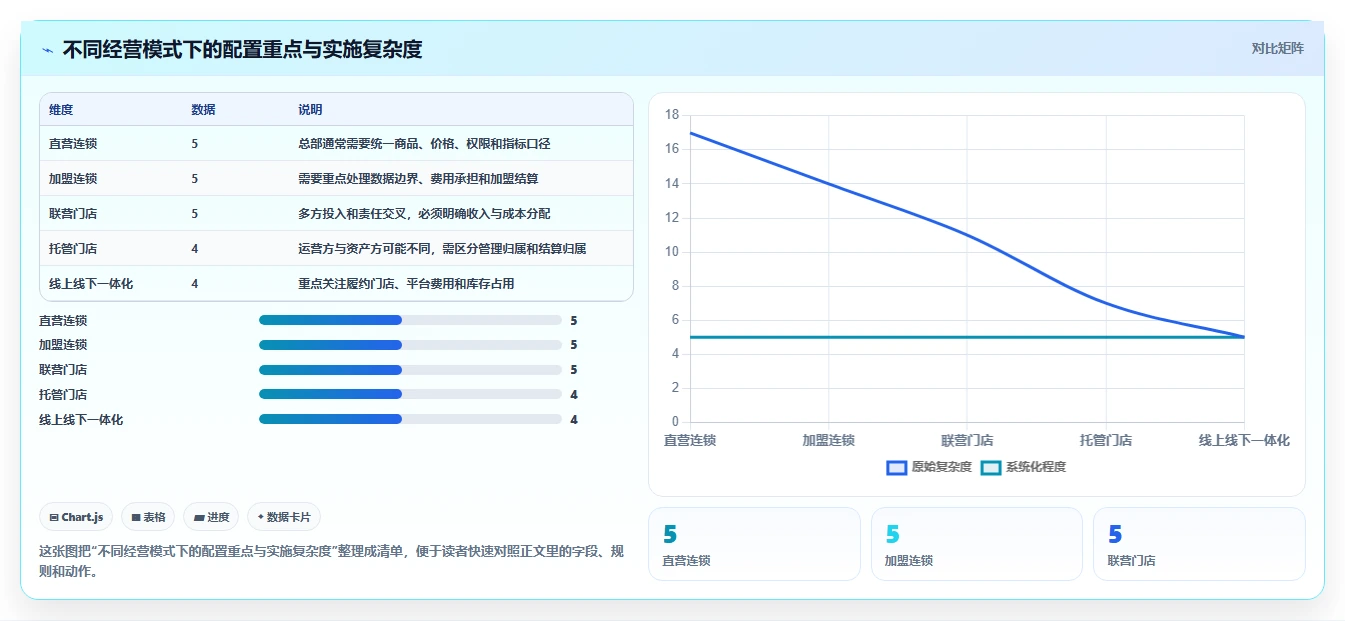Click the 加盟连锁 data card
The width and height of the screenshot is (1345, 621).
[x=976, y=544]
